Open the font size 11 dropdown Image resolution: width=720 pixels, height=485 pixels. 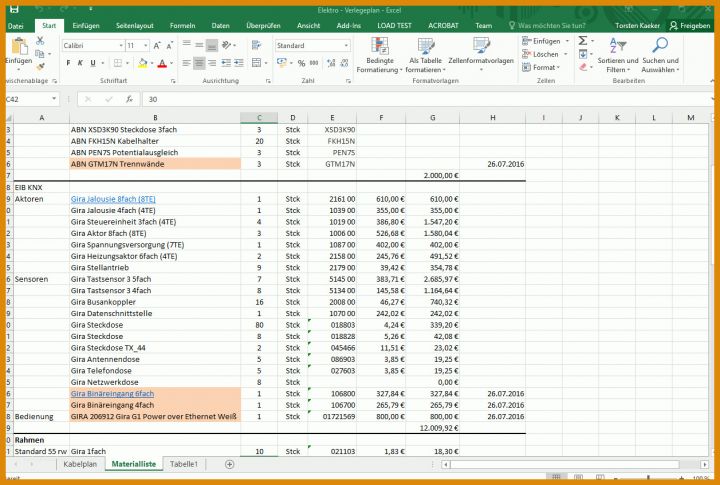[x=146, y=45]
